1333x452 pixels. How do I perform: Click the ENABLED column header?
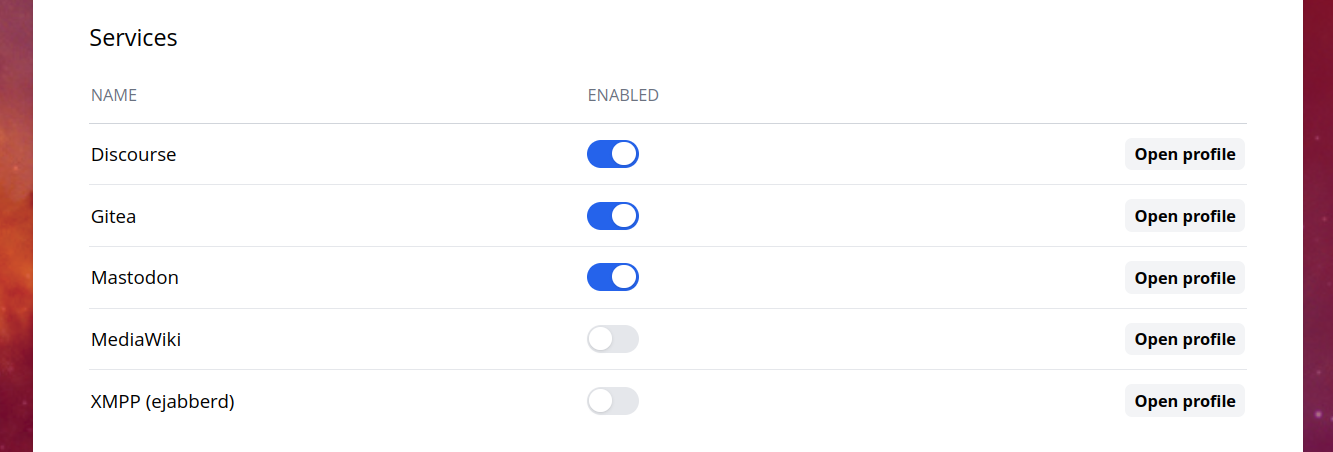(x=622, y=96)
